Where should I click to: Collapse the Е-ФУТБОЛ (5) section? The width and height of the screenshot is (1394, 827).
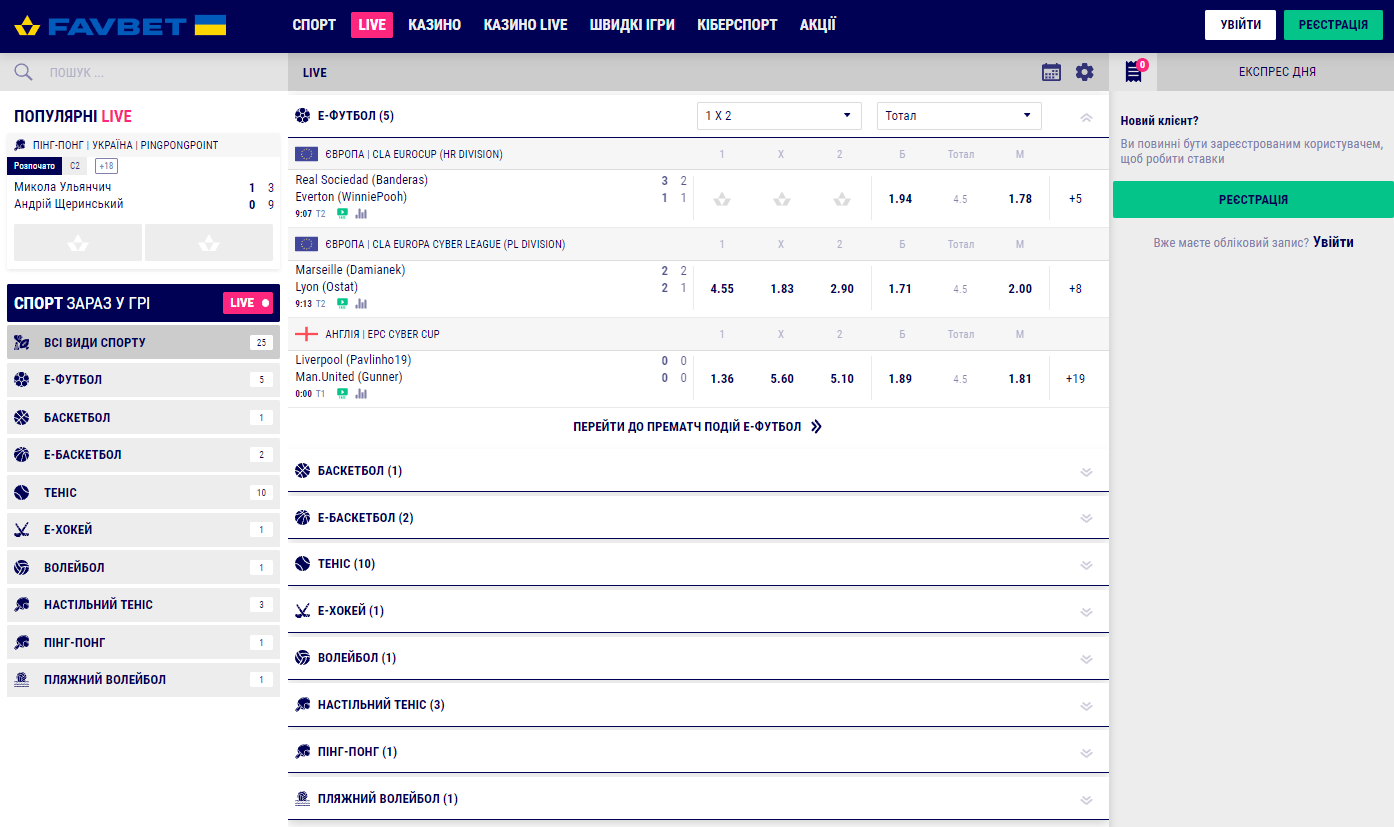(x=1087, y=117)
